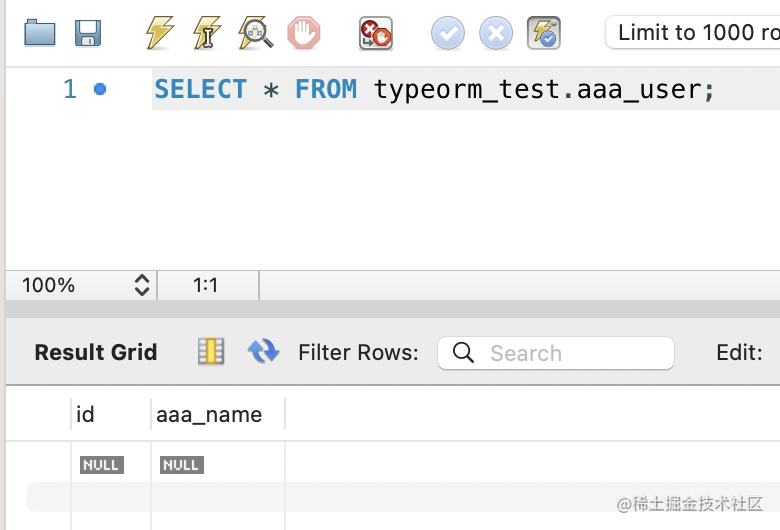The height and width of the screenshot is (530, 780).
Task: Execute query with the lightning bolt icon
Action: [159, 33]
